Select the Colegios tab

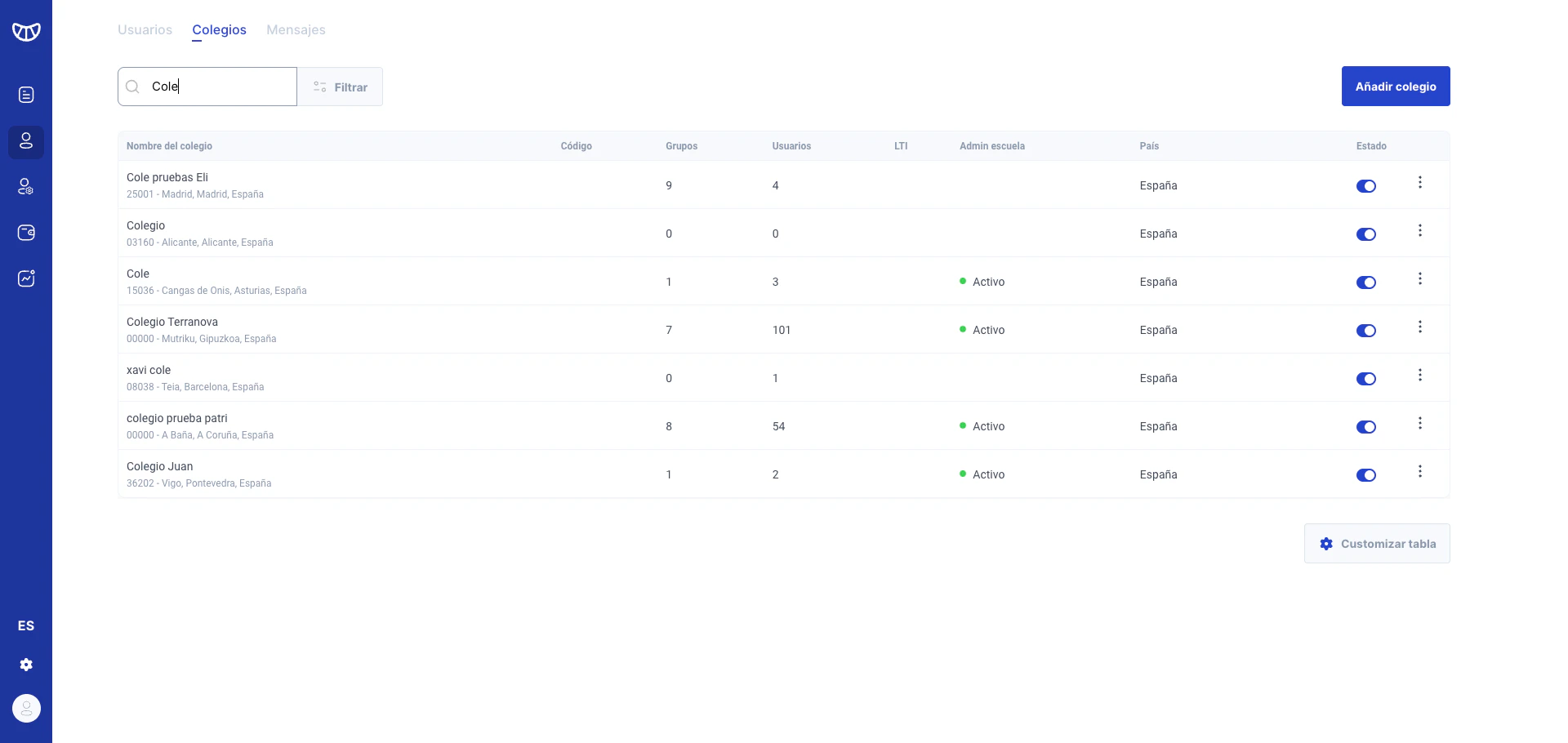pos(219,30)
